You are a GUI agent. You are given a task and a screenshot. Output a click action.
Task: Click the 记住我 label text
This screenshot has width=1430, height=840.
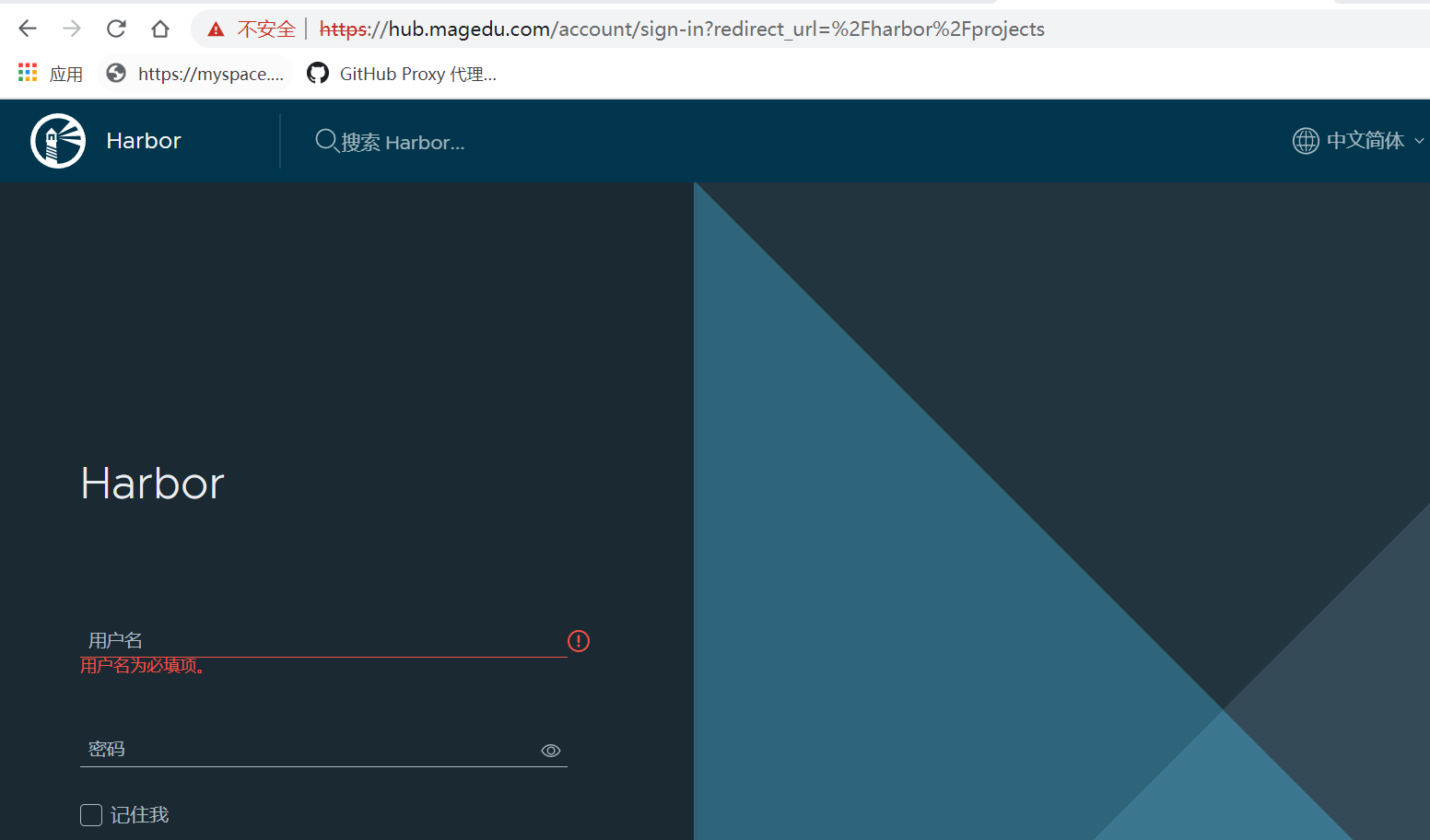(x=140, y=815)
